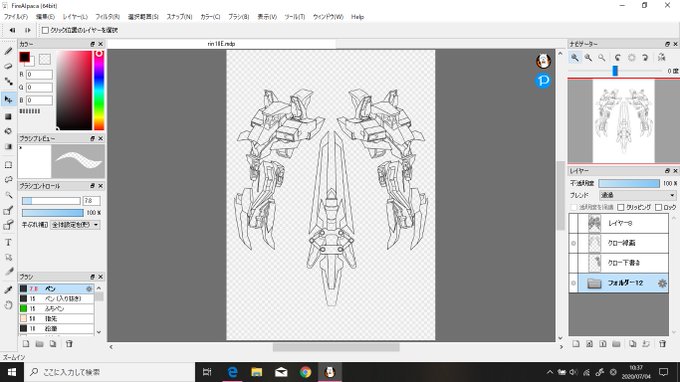Click rotate left icon in Navigator
This screenshot has height=382, width=680.
pyautogui.click(x=618, y=57)
